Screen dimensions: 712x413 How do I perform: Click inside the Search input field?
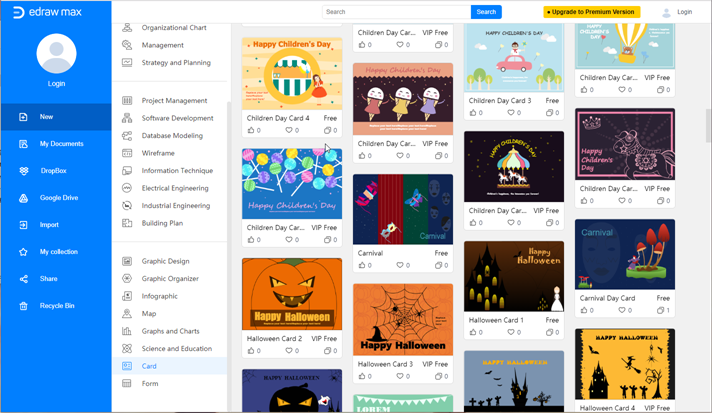tap(396, 12)
